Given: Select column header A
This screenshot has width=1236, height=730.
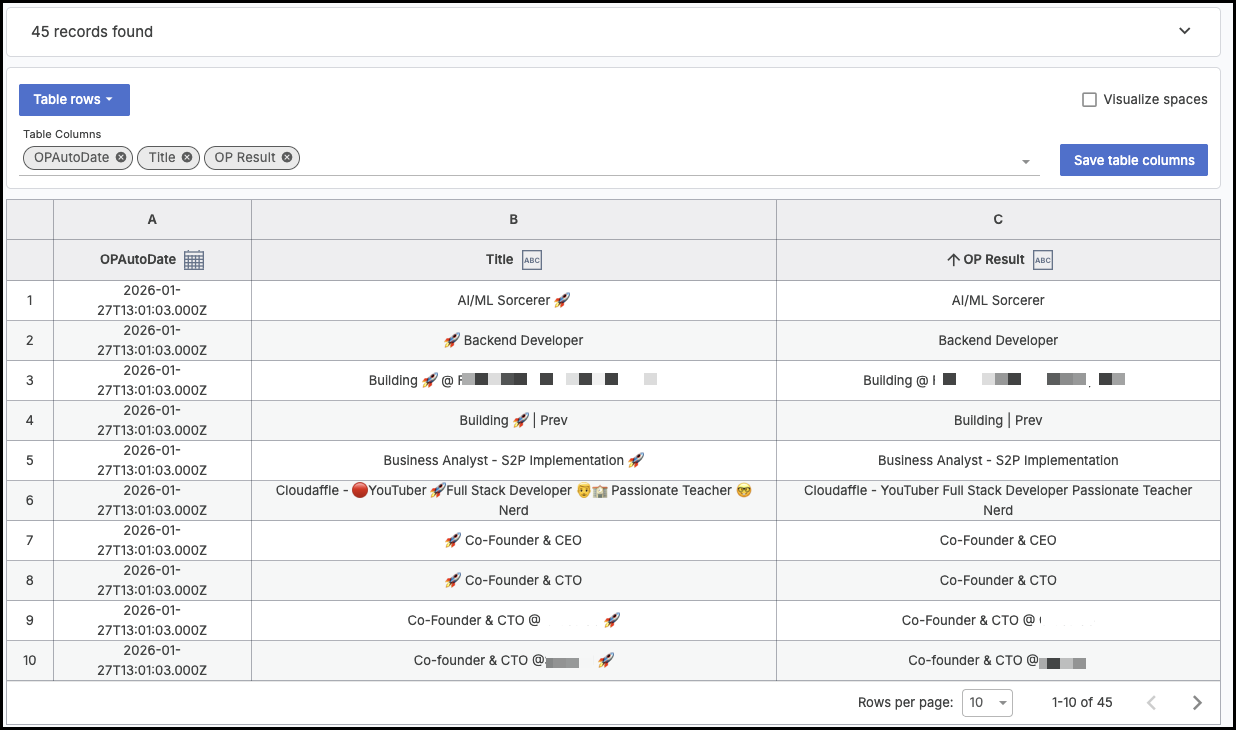Looking at the screenshot, I should click(151, 219).
